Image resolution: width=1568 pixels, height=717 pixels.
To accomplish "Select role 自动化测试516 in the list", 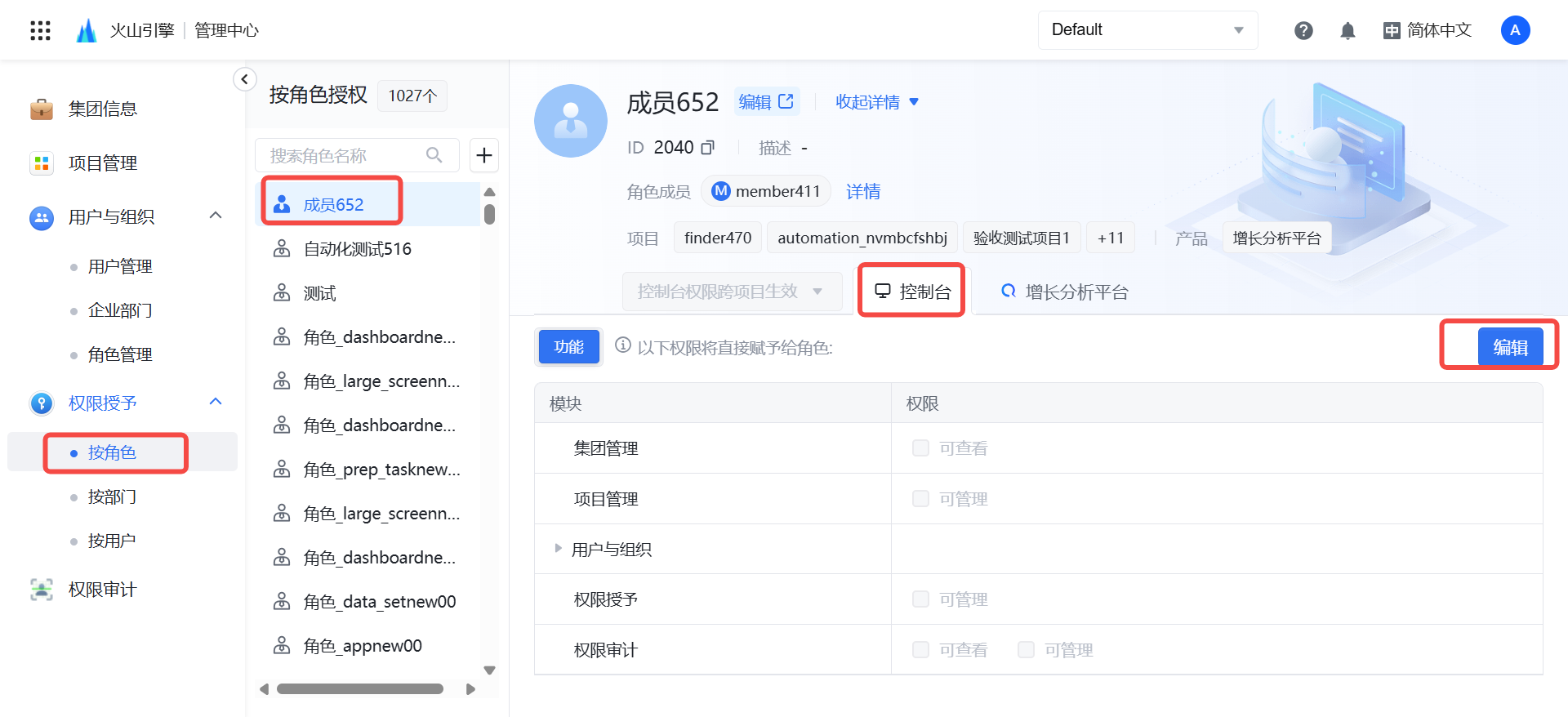I will pyautogui.click(x=357, y=249).
